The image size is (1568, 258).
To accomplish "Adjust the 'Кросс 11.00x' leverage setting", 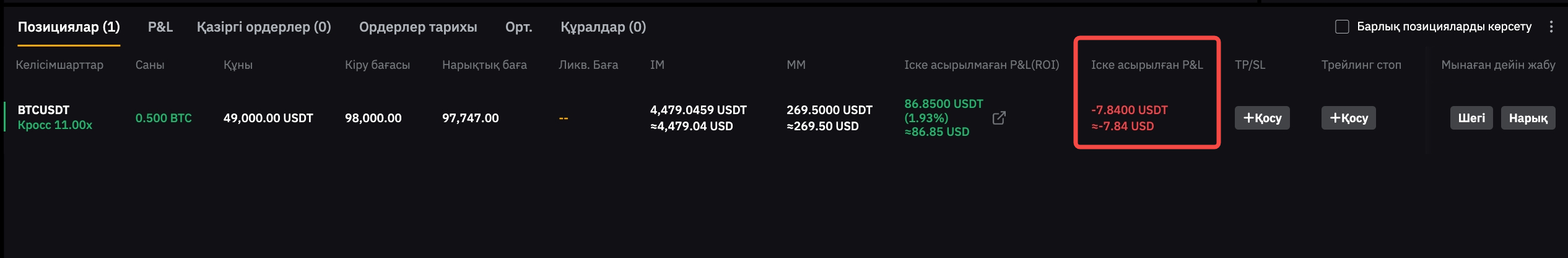I will [x=55, y=125].
